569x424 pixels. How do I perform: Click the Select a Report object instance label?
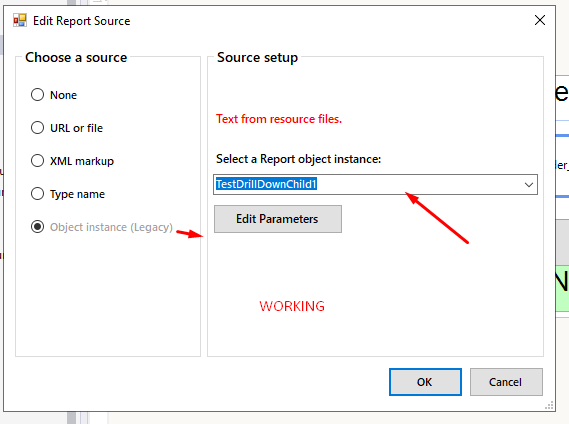298,159
